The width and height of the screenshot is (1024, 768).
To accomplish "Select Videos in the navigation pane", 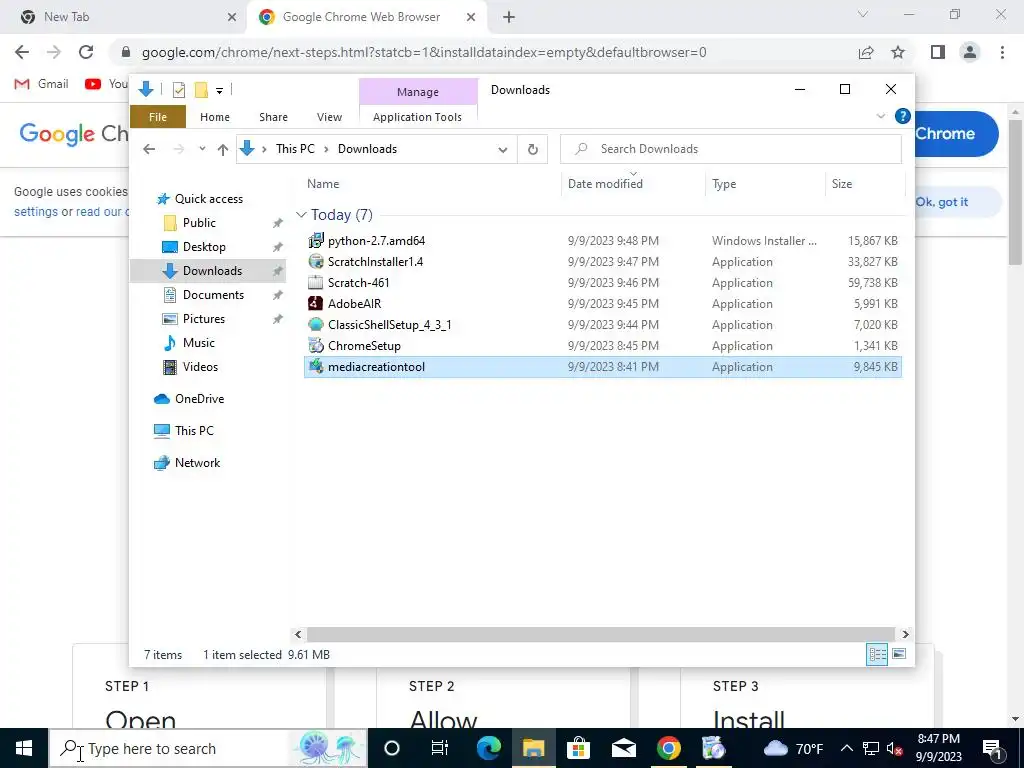I will coord(200,367).
